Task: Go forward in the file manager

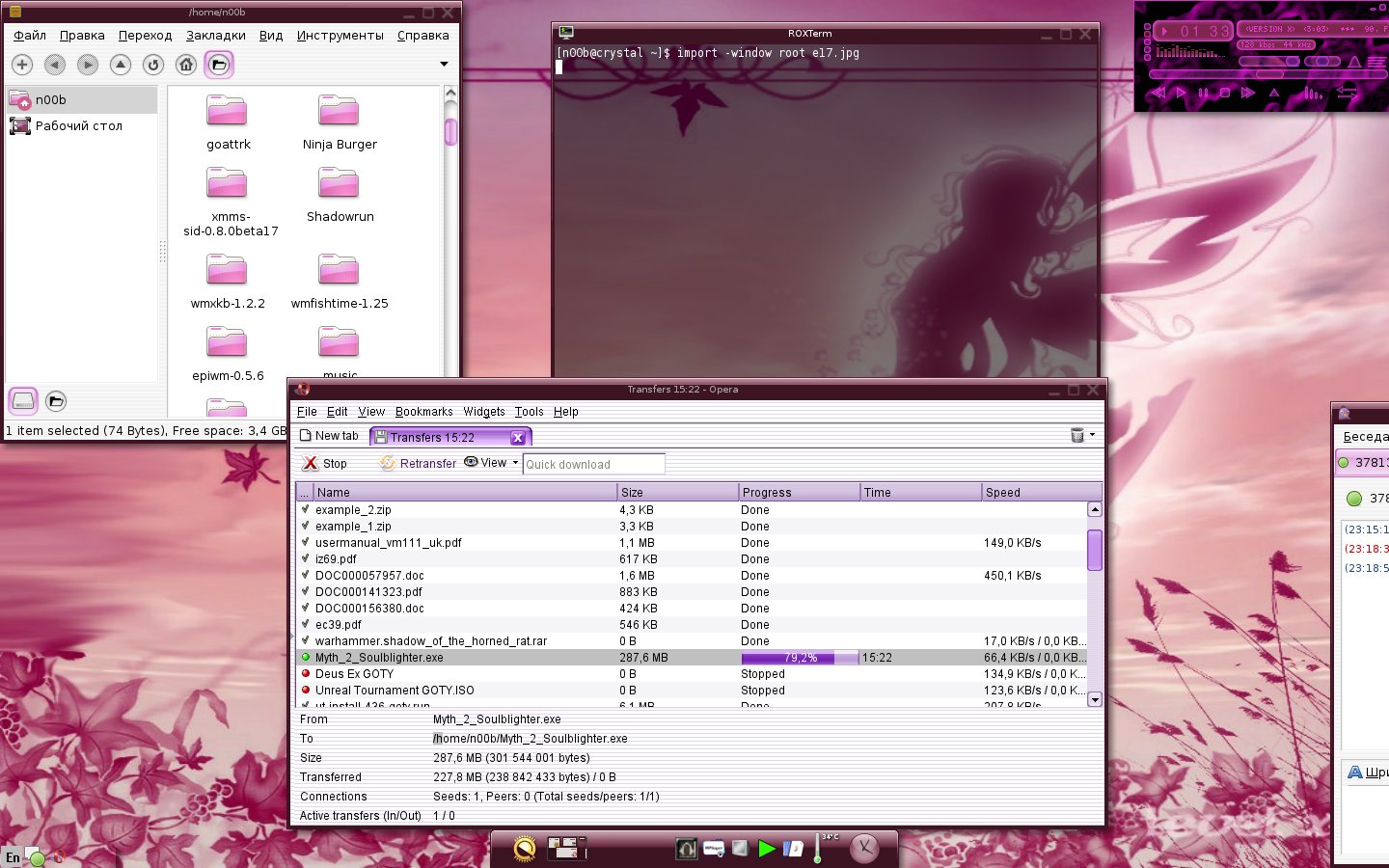Action: (x=88, y=65)
